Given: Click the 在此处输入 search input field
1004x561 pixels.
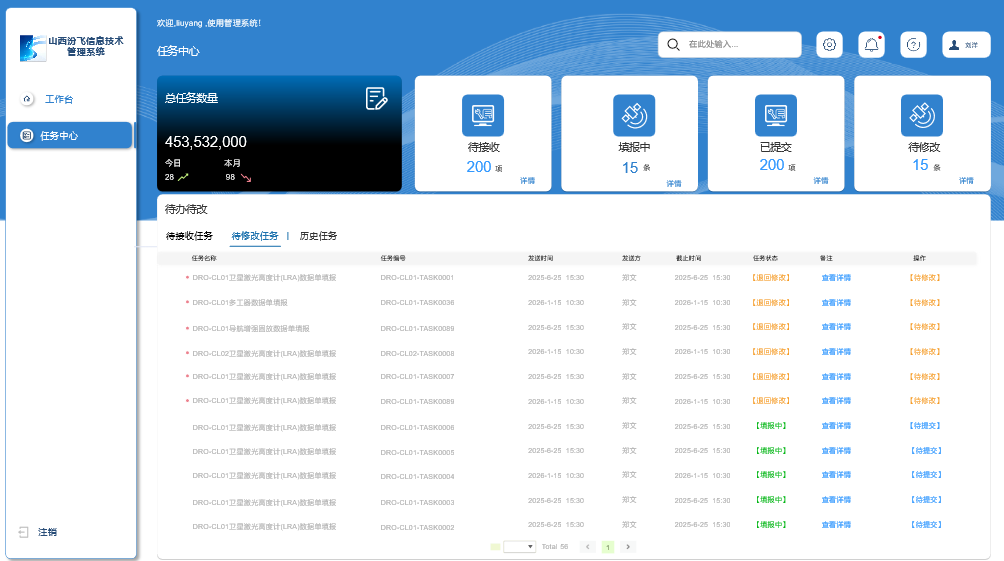Looking at the screenshot, I should pos(742,45).
